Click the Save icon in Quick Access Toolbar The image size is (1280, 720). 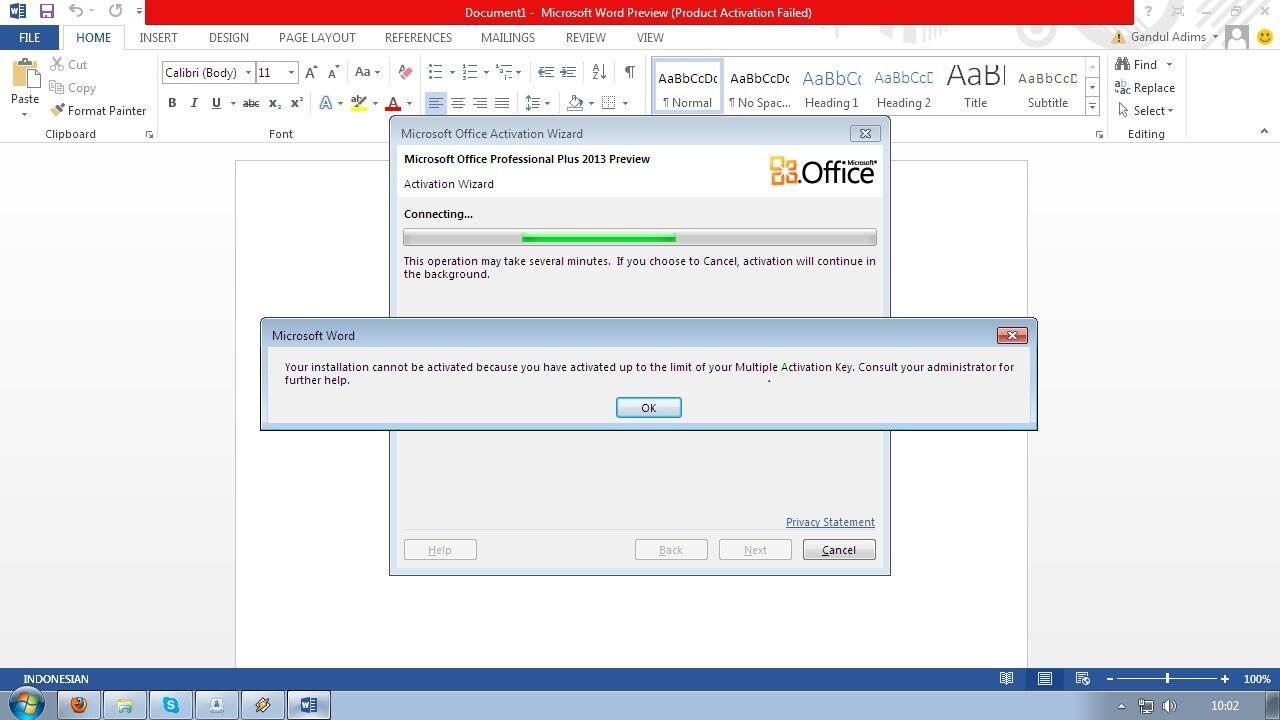[46, 12]
